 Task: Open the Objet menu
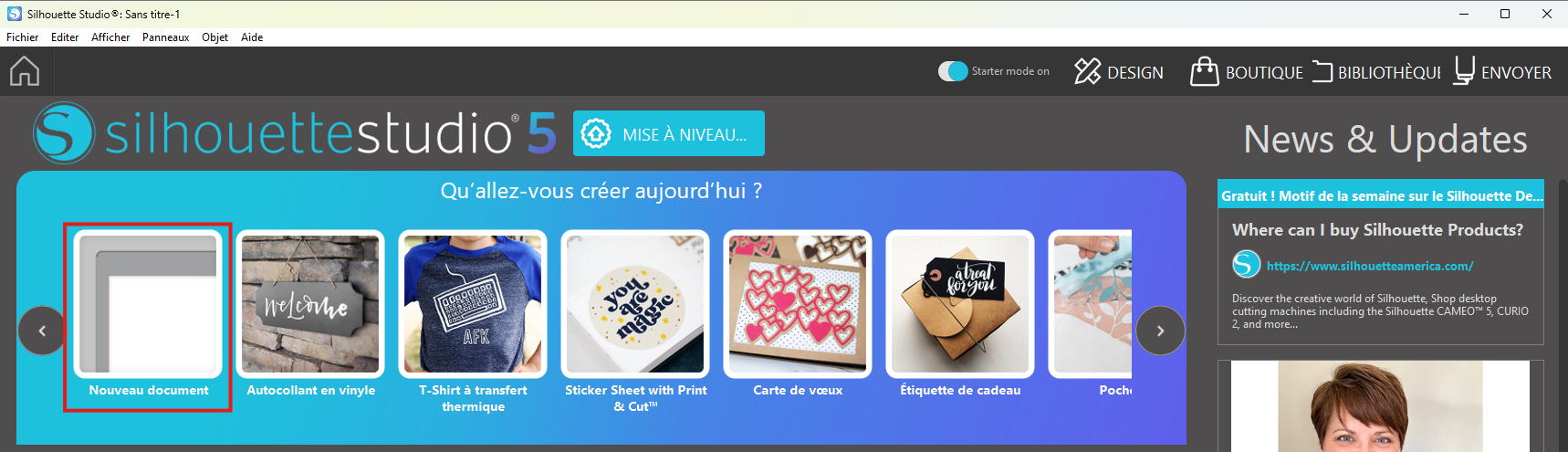[x=214, y=37]
